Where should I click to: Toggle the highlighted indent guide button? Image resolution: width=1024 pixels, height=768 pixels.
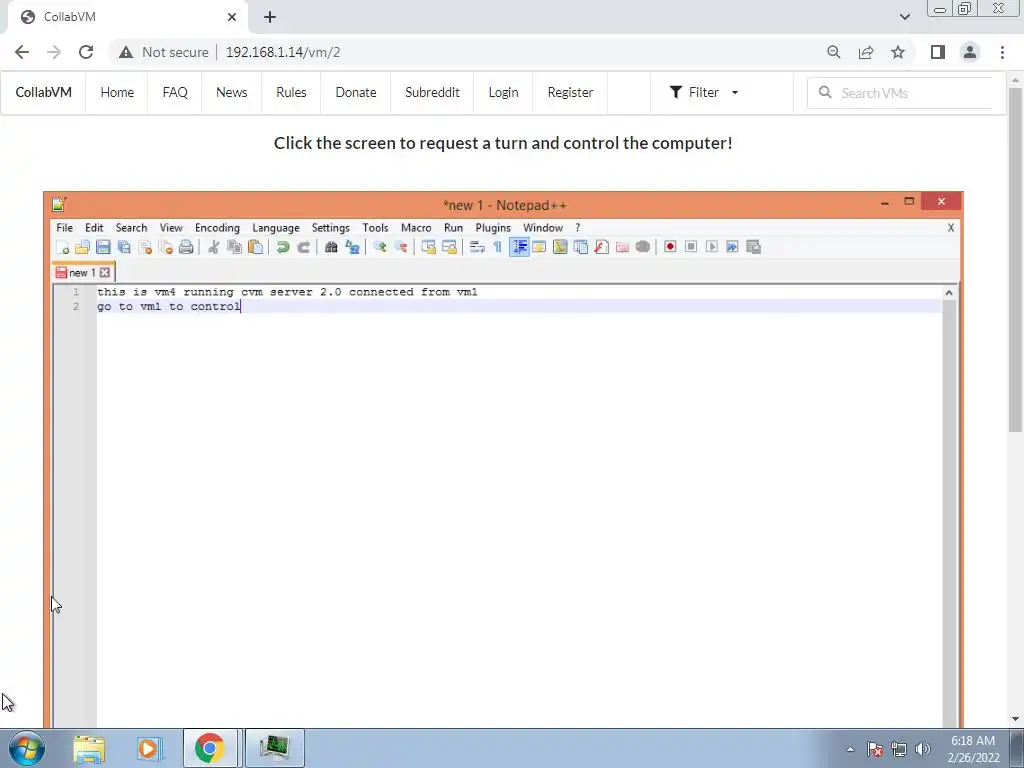tap(519, 247)
